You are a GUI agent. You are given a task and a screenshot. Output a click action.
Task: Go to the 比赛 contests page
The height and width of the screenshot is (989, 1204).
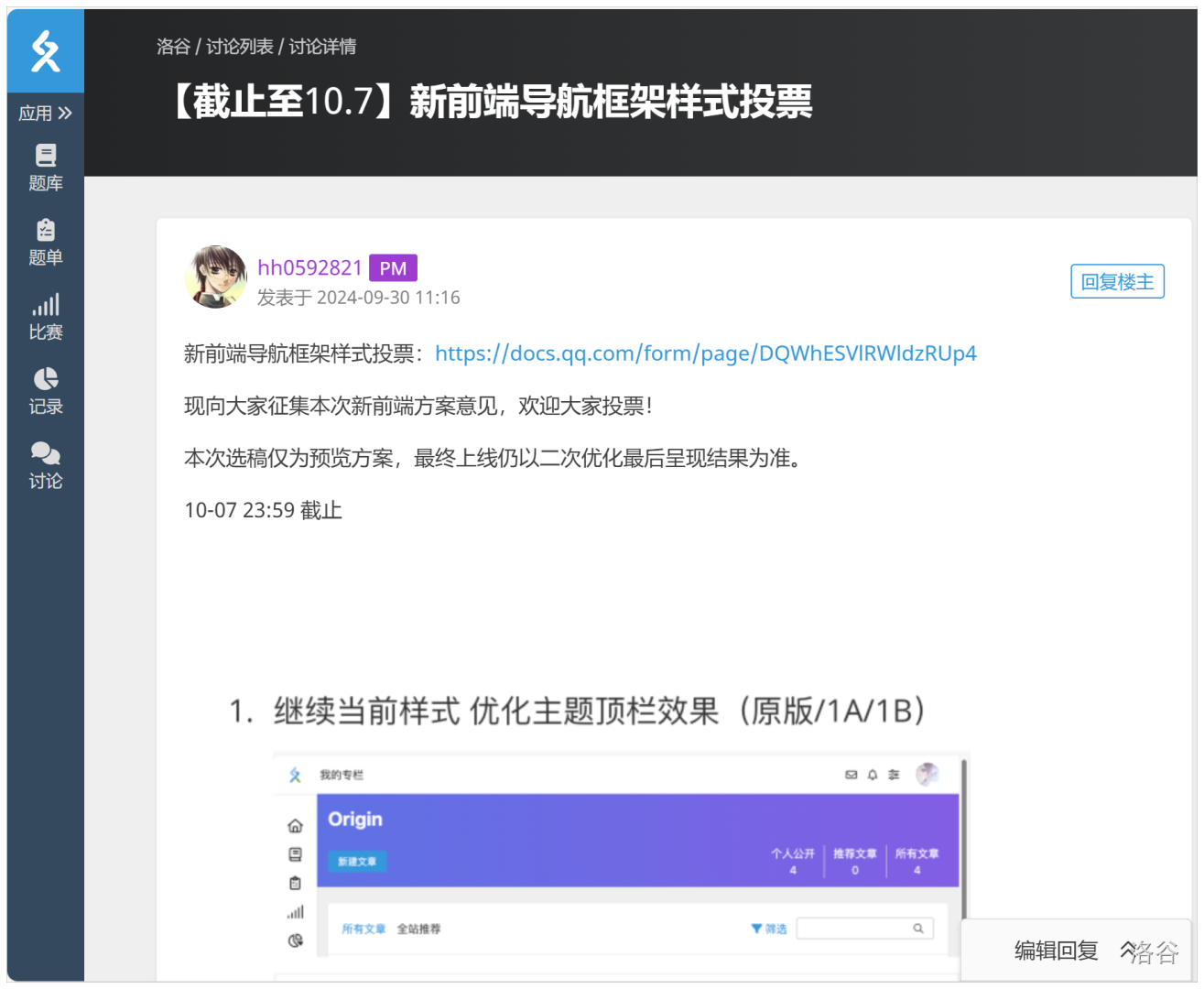click(x=45, y=317)
